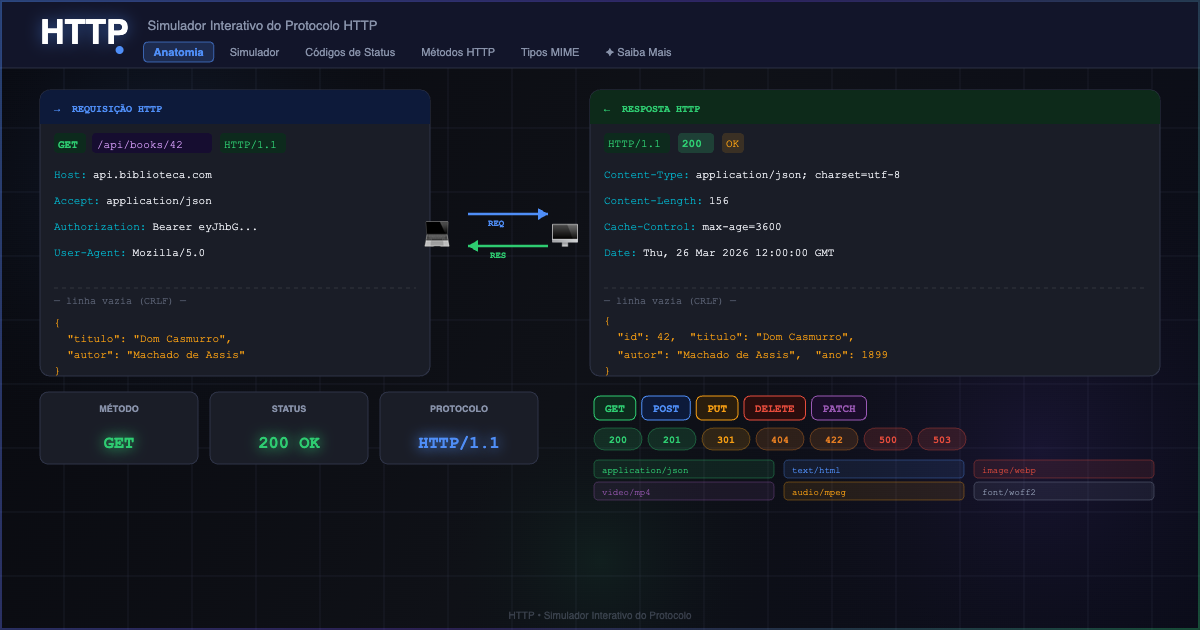Click the desktop server monitor icon

pyautogui.click(x=565, y=235)
